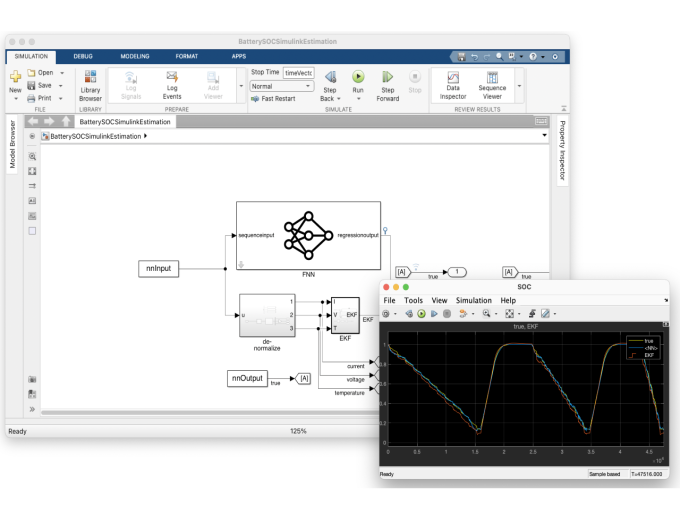Screen dimensions: 680x520
Task: Click the measurements ruler icon in SOC scope
Action: (x=546, y=314)
